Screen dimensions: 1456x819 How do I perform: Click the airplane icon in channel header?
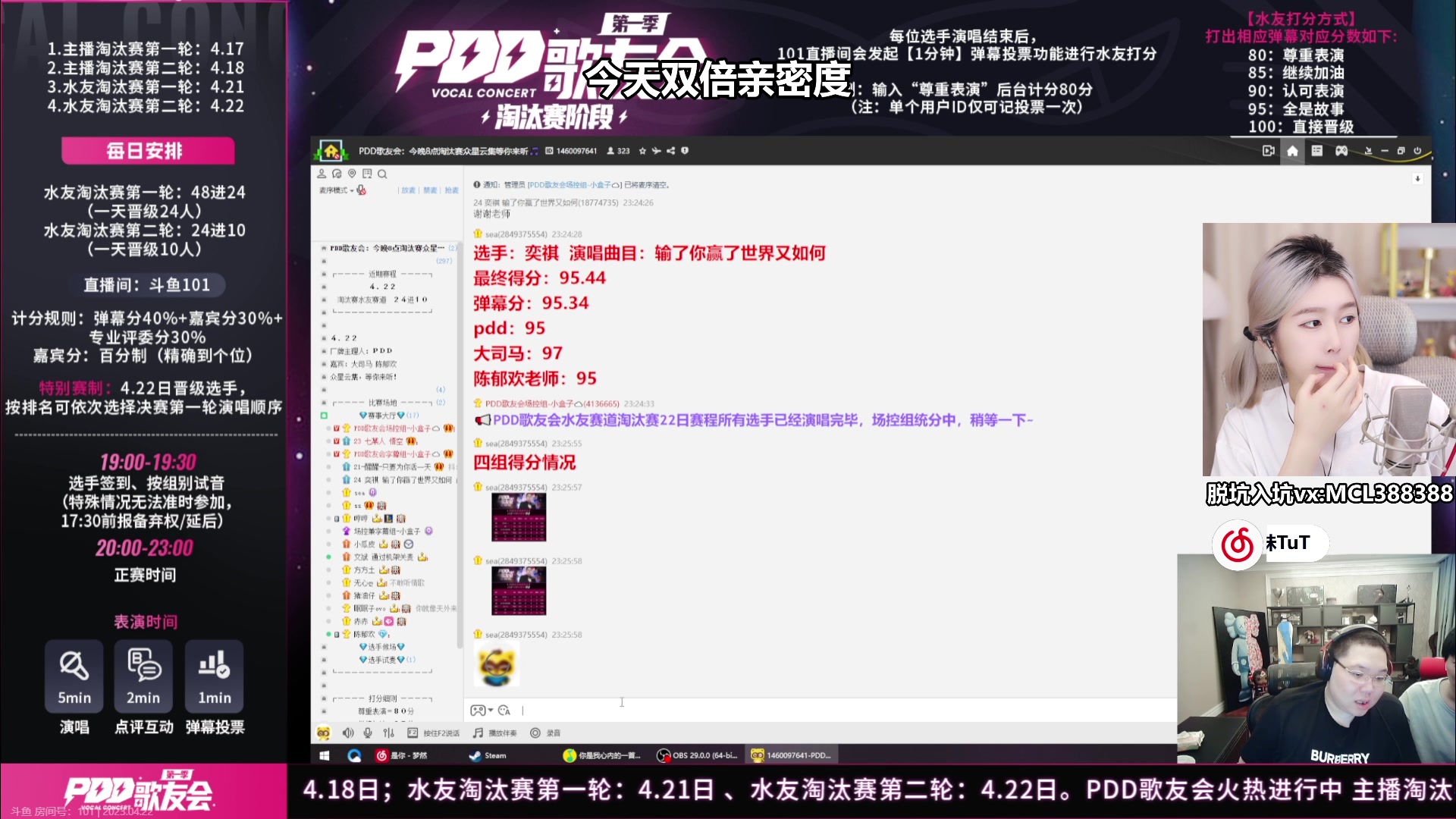656,151
